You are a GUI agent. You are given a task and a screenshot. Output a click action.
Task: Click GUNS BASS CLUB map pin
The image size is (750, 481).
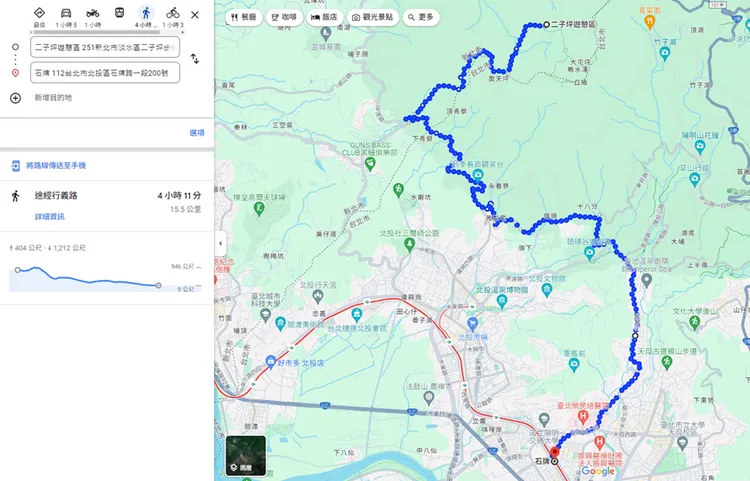tap(370, 164)
